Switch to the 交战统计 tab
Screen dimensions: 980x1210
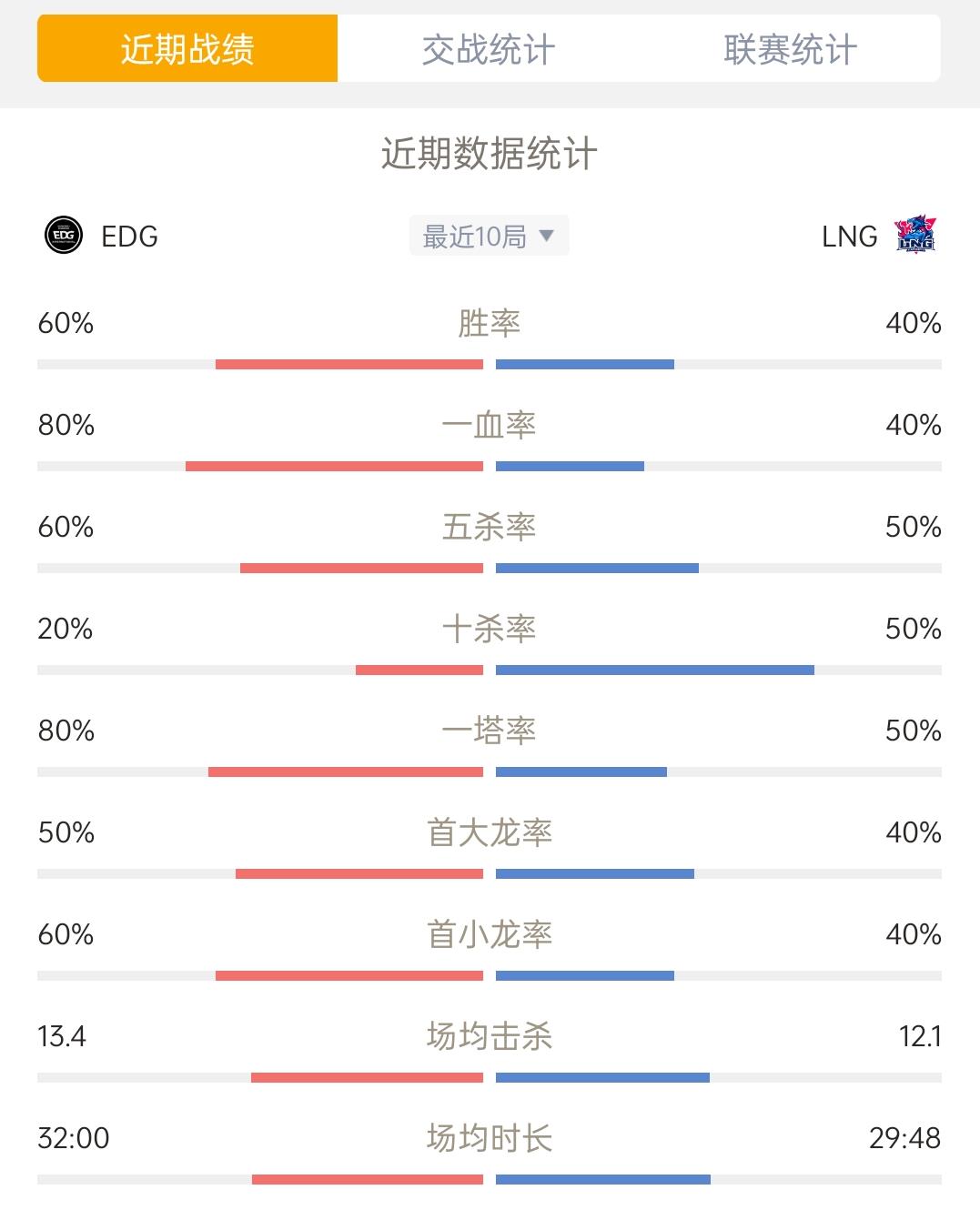click(489, 49)
